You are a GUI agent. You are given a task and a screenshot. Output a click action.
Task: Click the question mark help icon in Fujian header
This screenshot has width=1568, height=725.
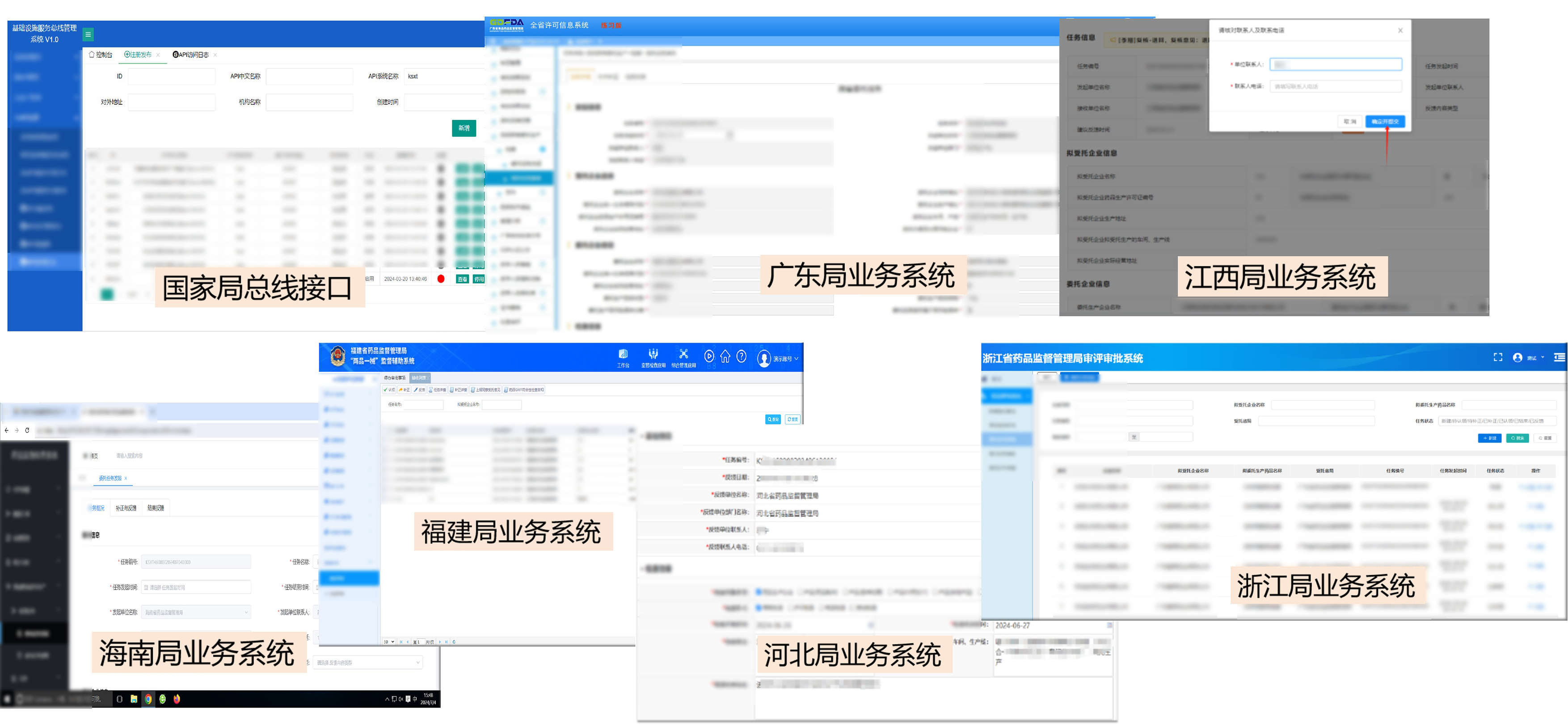tap(742, 356)
